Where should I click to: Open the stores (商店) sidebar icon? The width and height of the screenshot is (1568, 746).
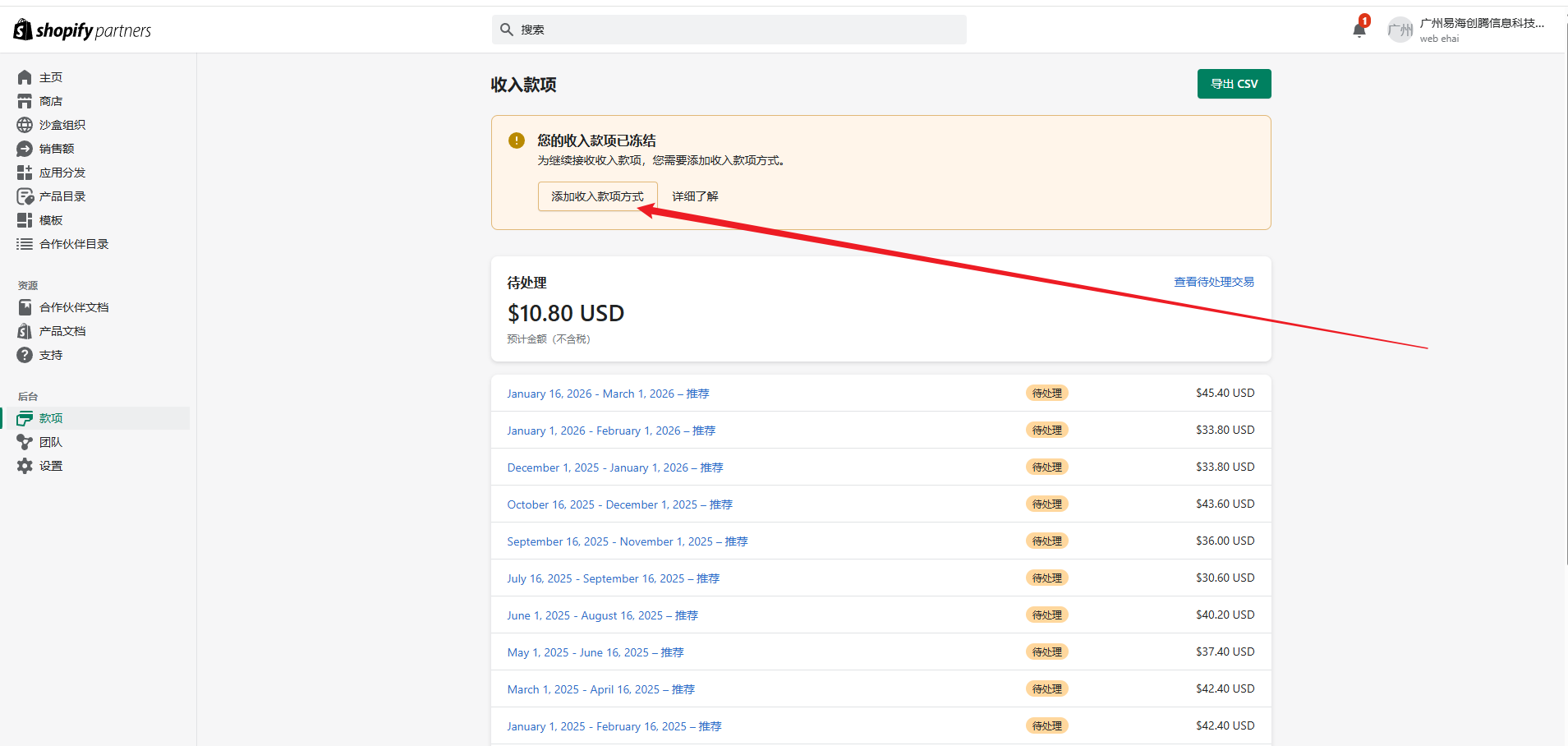tap(25, 101)
